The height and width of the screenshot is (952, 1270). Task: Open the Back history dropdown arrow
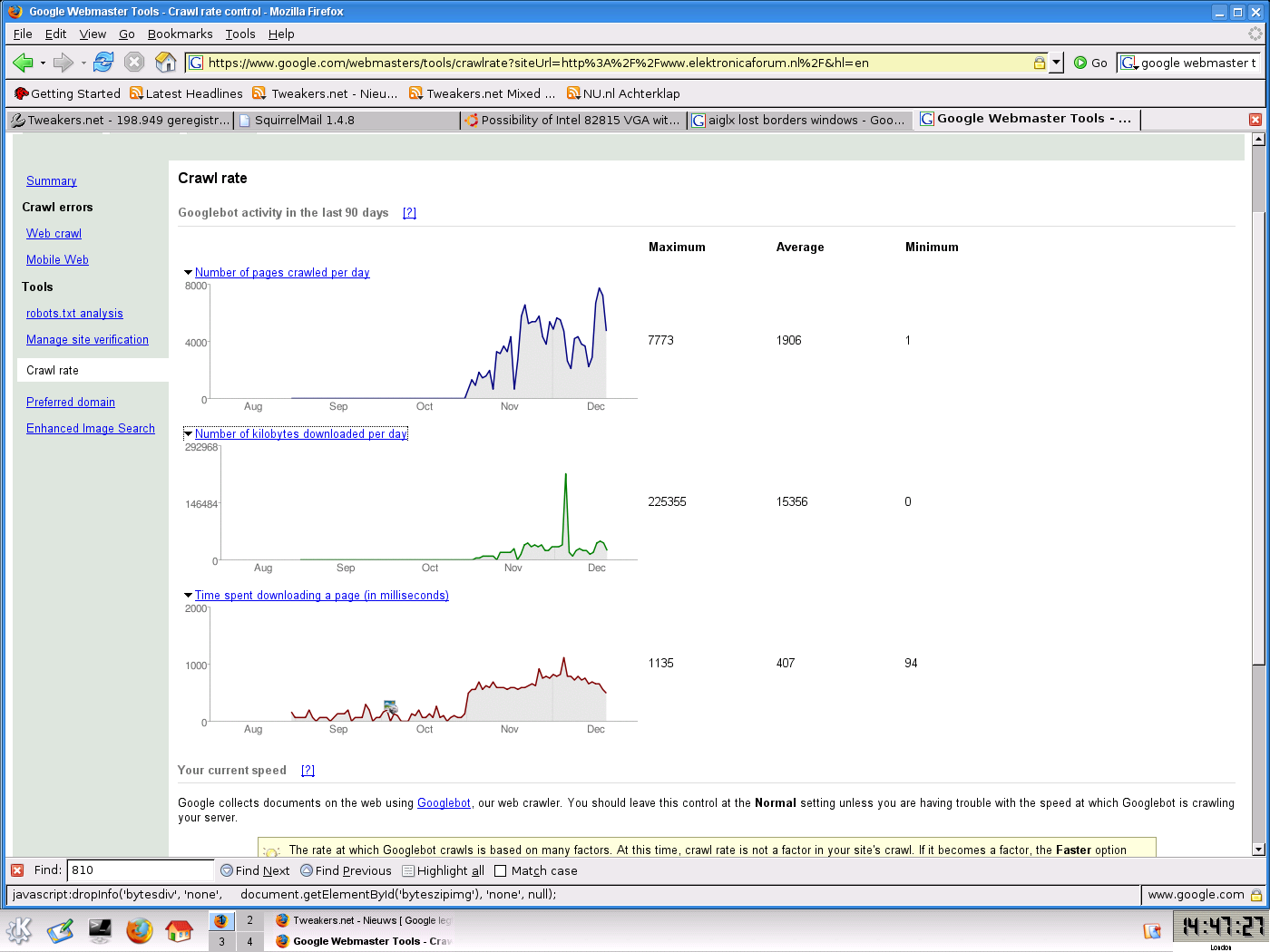[x=43, y=63]
